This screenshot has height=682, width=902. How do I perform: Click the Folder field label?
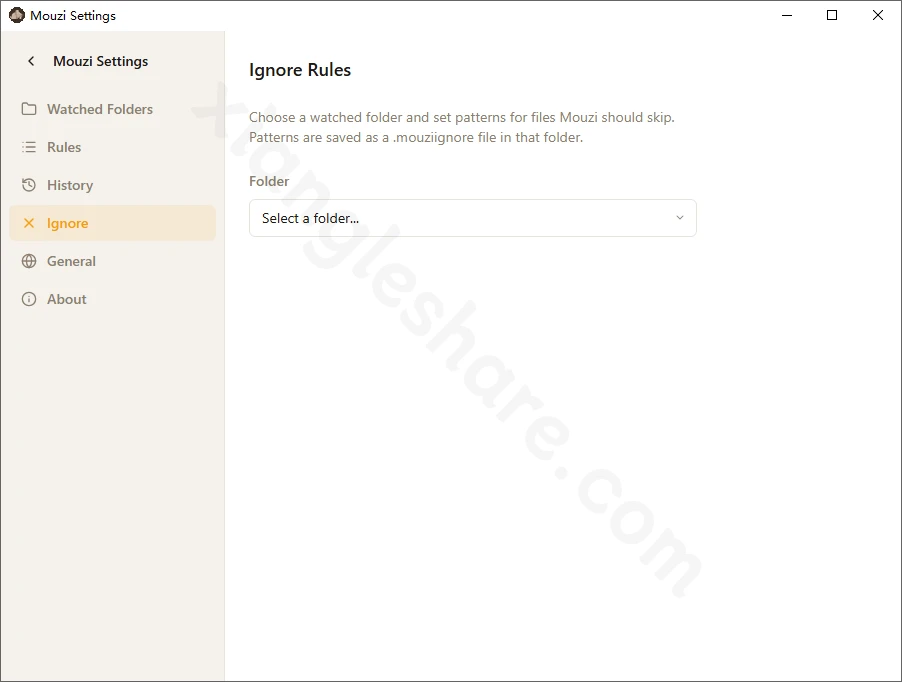[269, 181]
